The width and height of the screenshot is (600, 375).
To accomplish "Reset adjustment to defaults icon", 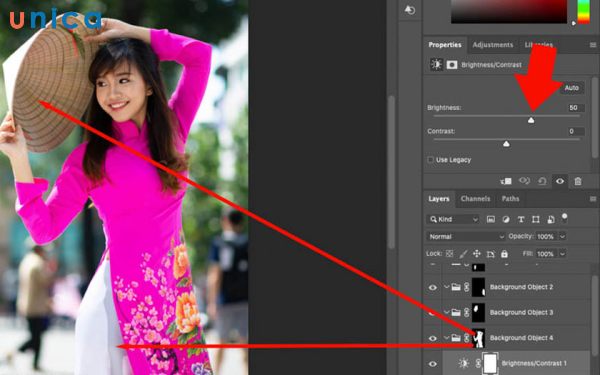I will click(542, 181).
